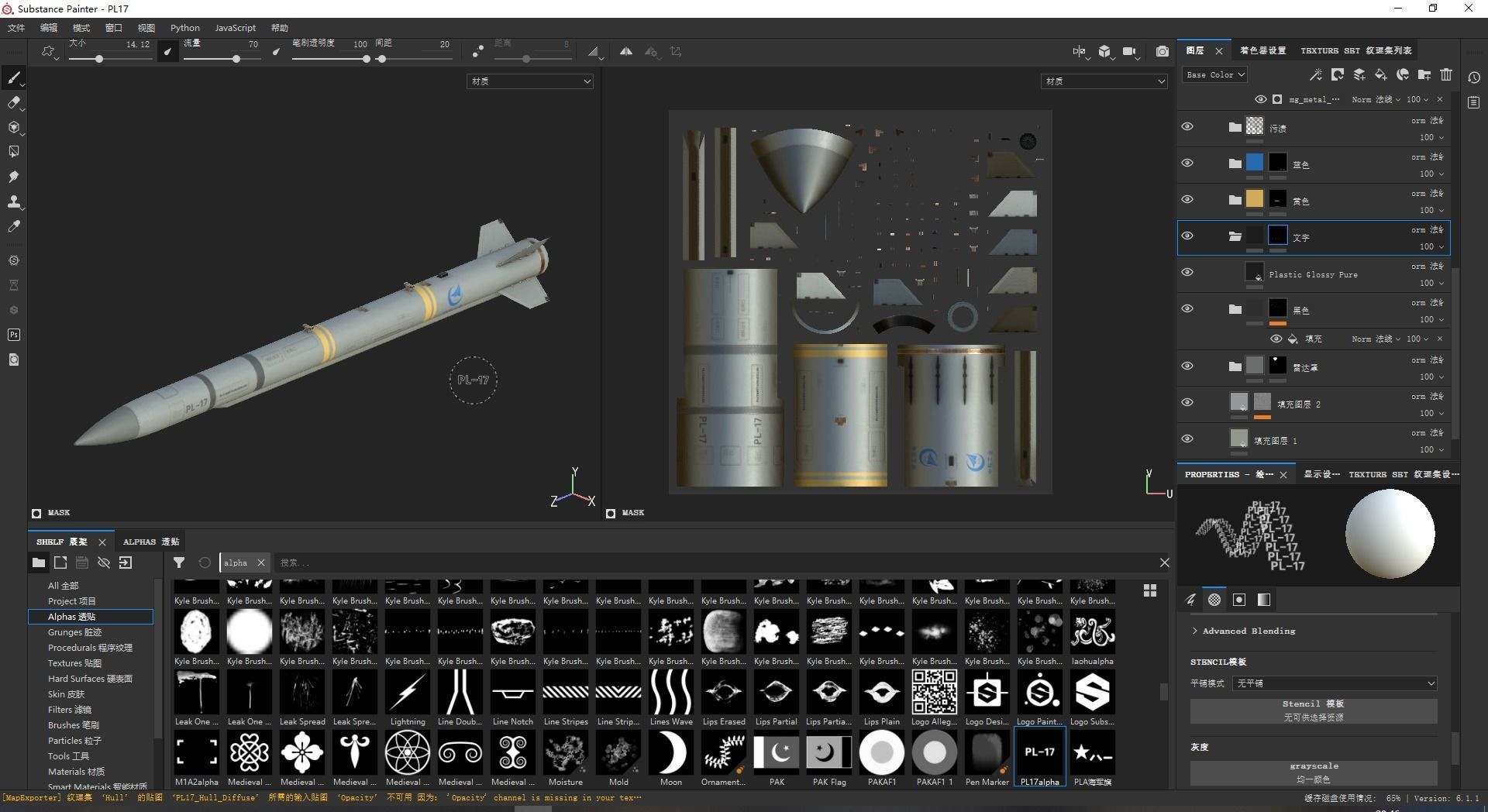Select the Procedurals 程序纹理 shelf category
This screenshot has height=812, width=1488.
coord(90,648)
